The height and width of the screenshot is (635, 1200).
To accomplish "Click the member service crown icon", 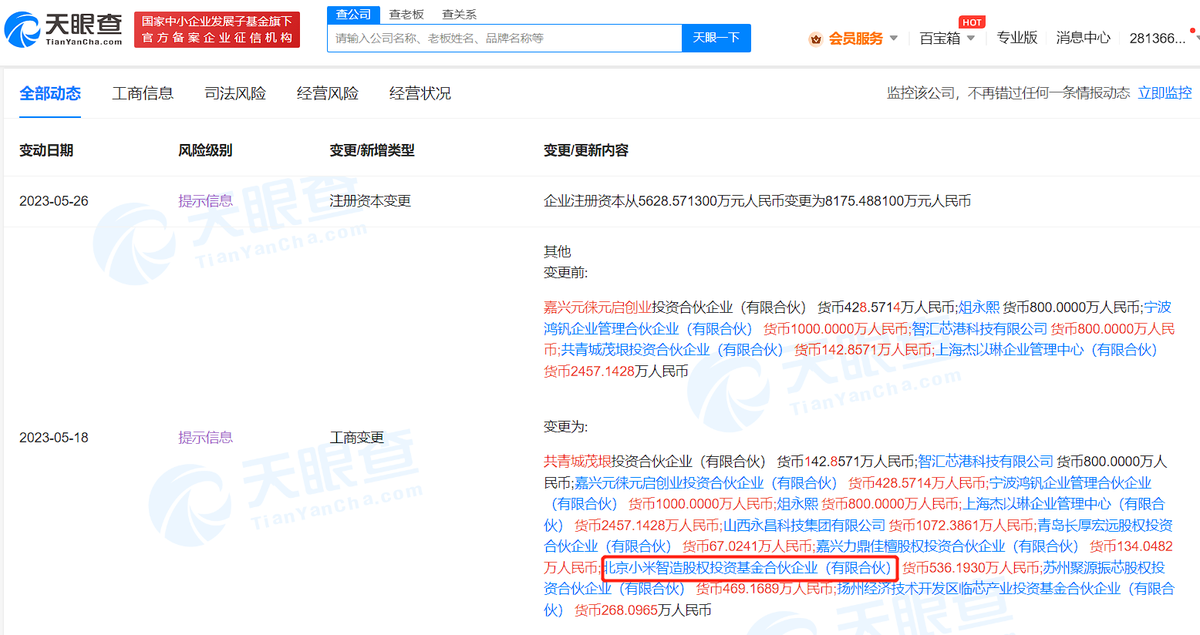I will 815,39.
